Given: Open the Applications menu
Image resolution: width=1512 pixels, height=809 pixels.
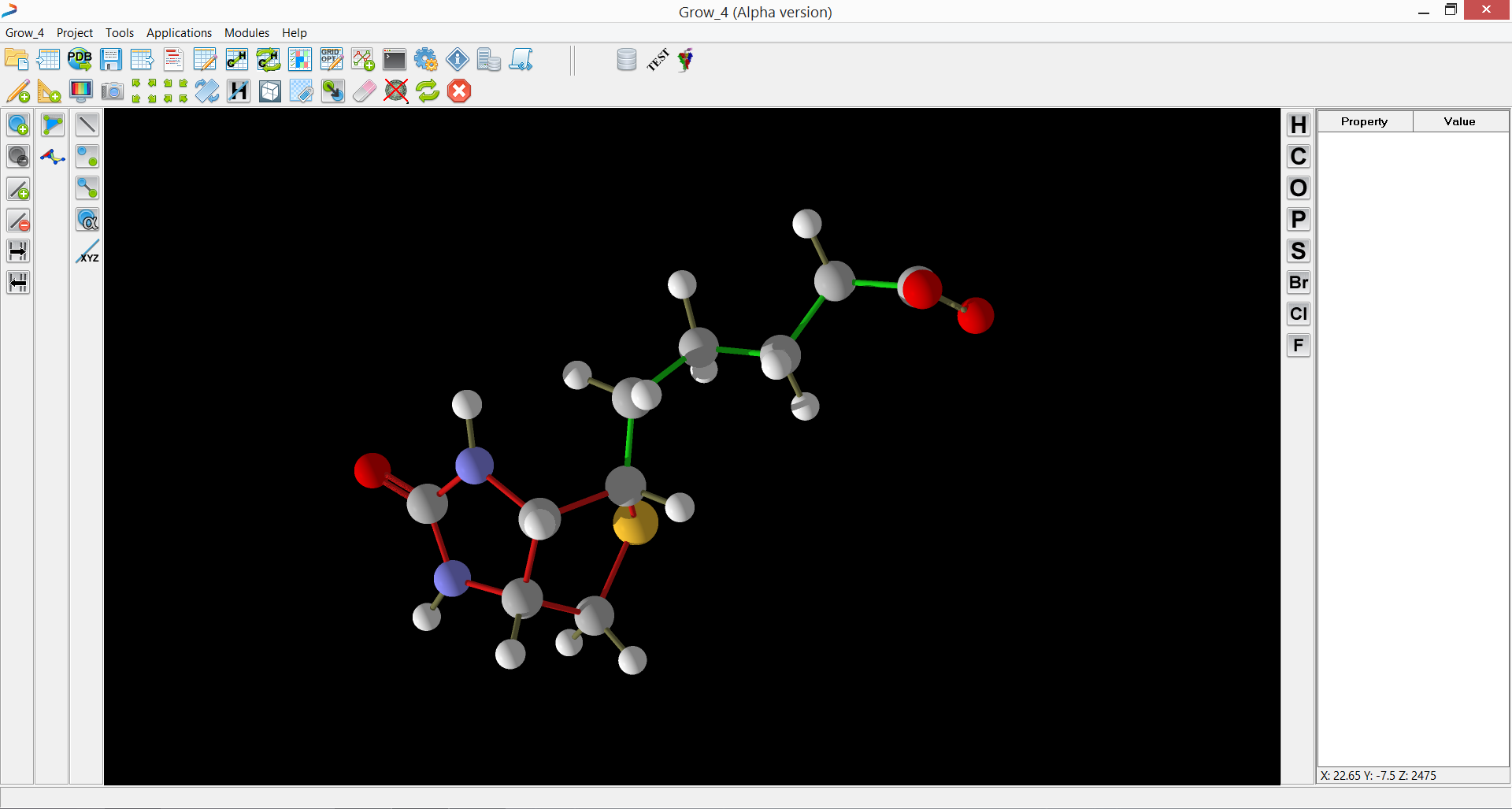Looking at the screenshot, I should (179, 33).
